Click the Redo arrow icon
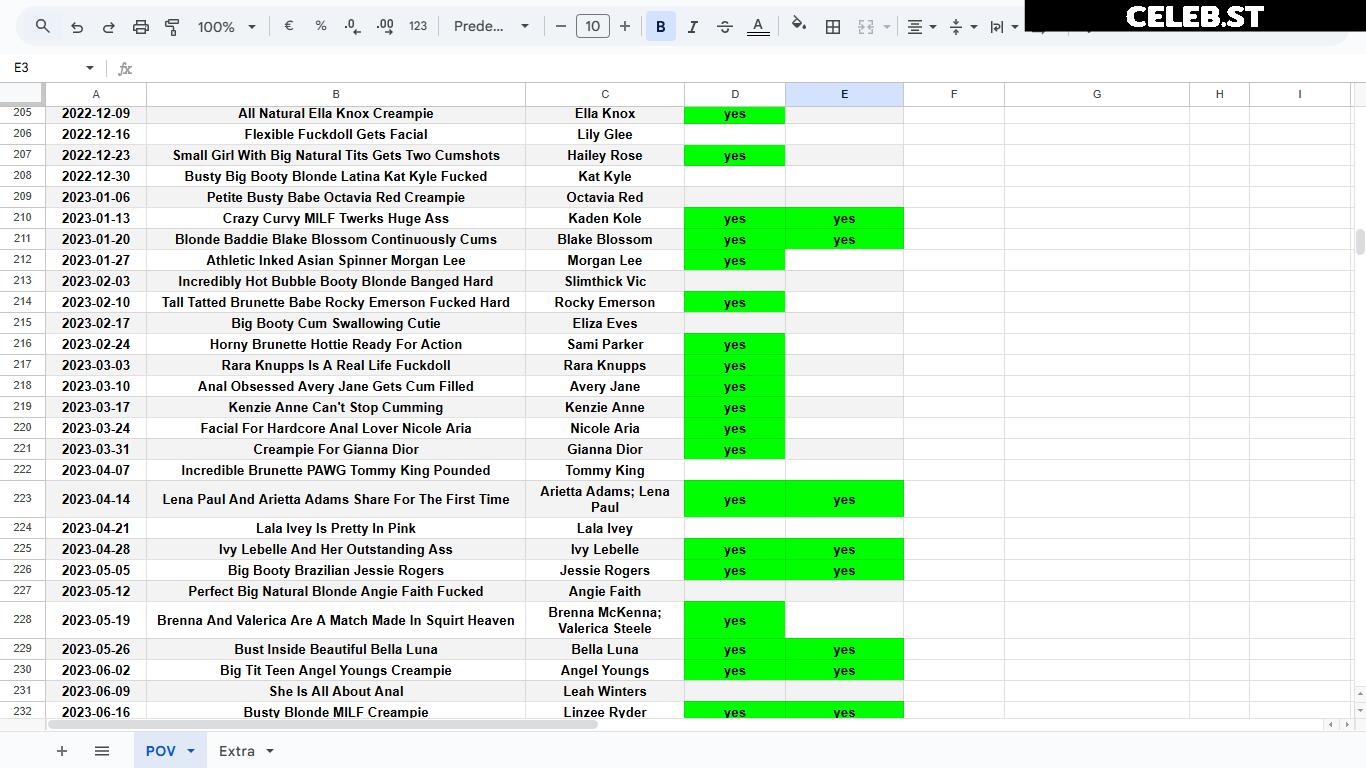This screenshot has width=1366, height=768. pos(109,27)
